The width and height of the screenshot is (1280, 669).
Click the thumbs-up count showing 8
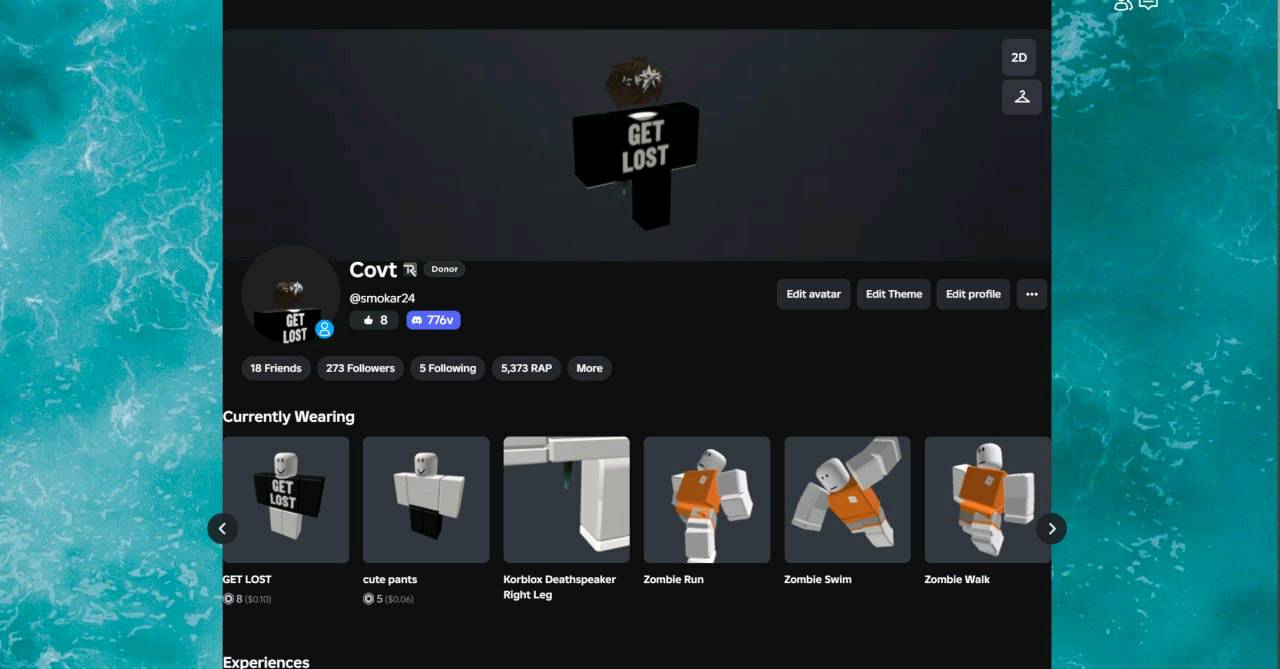coord(375,320)
